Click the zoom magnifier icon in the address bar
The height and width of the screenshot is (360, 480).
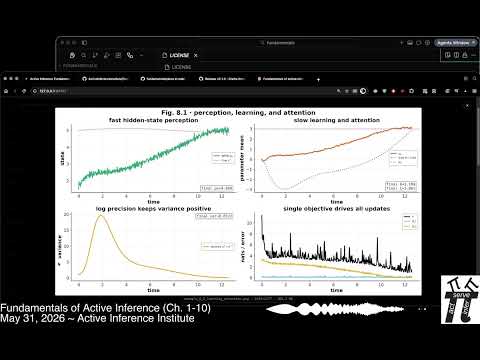coord(339,91)
